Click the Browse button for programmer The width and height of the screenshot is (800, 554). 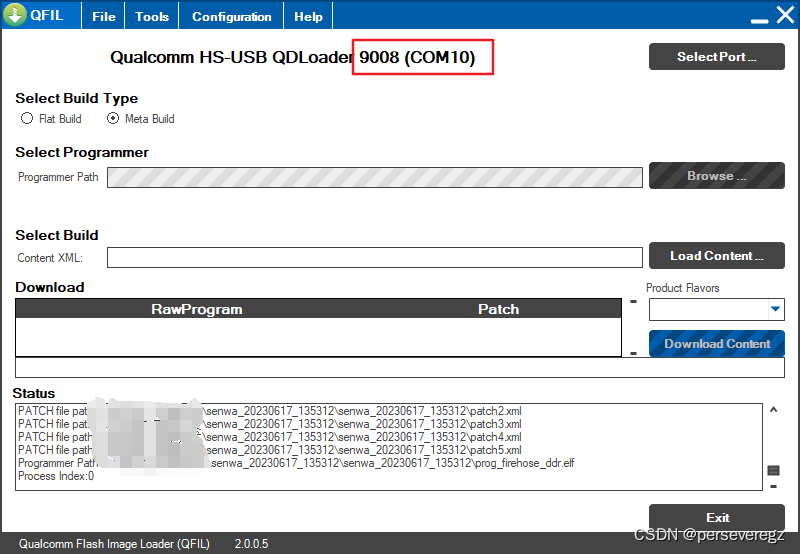coord(716,175)
